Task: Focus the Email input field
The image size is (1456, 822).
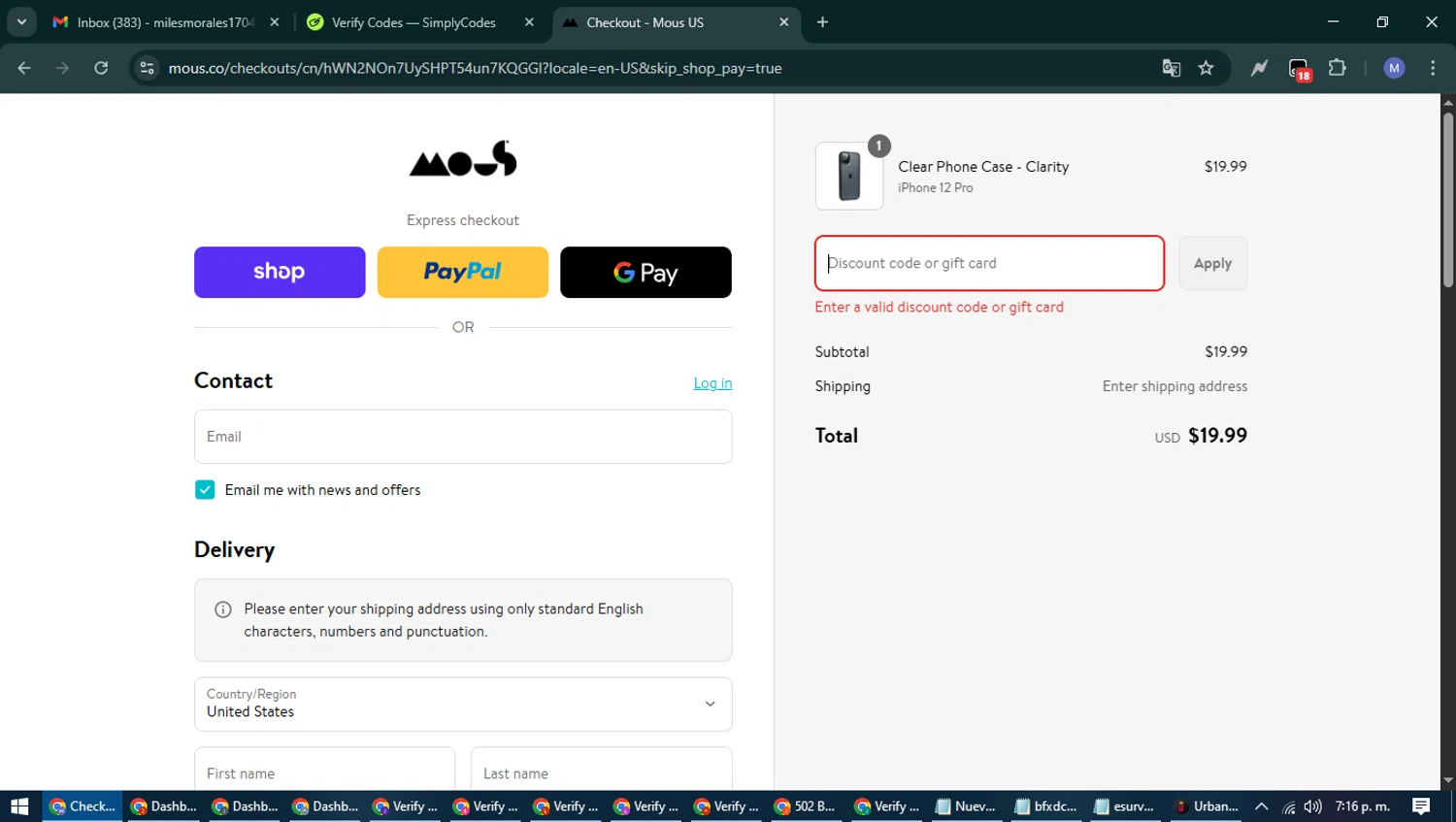Action: pyautogui.click(x=463, y=437)
